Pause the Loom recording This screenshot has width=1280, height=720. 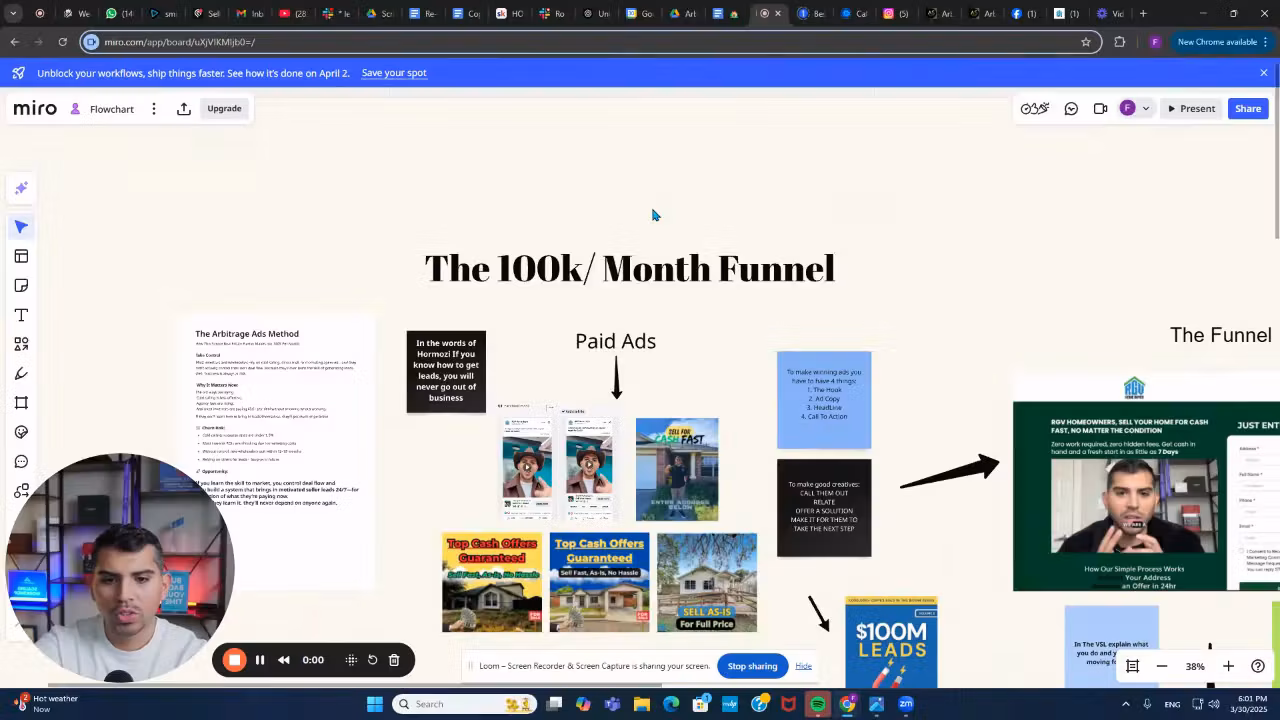(260, 660)
